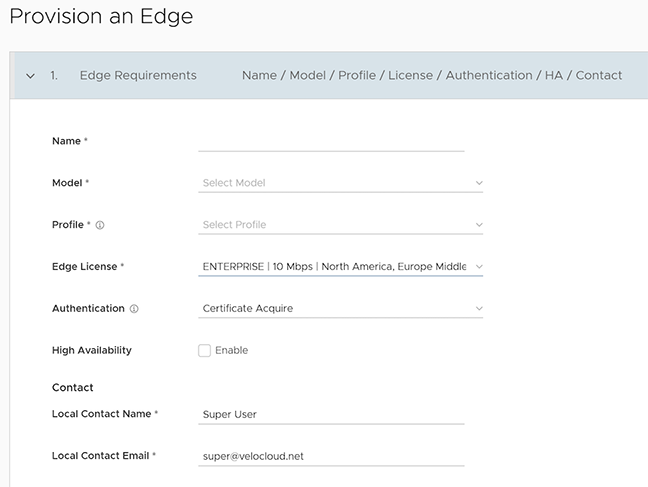Click the info icon beside Profile
The height and width of the screenshot is (487, 648).
tap(100, 226)
